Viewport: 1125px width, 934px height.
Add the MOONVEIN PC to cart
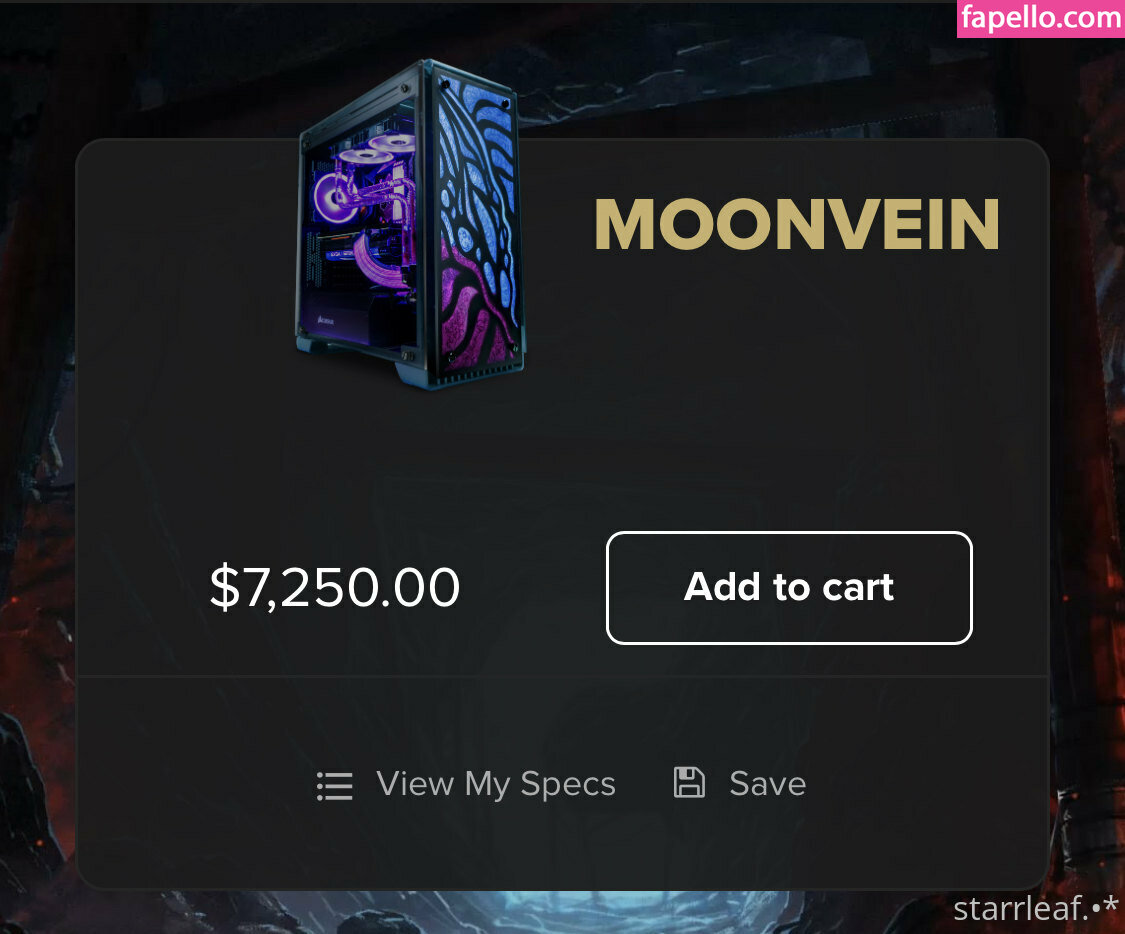[789, 588]
